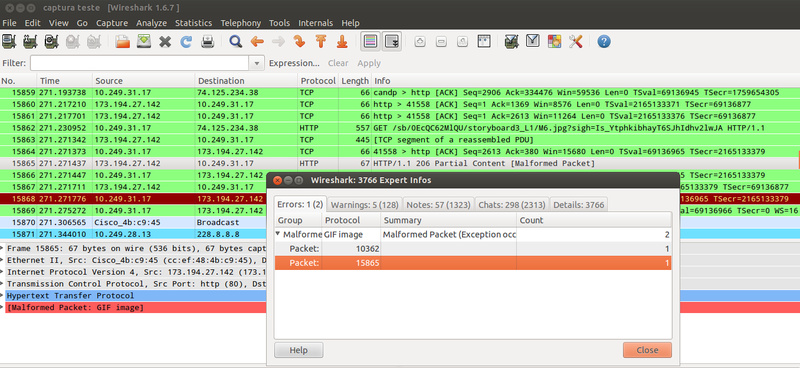This screenshot has height=368, width=800.
Task: Sort packet list by Protocol column
Action: click(x=318, y=81)
